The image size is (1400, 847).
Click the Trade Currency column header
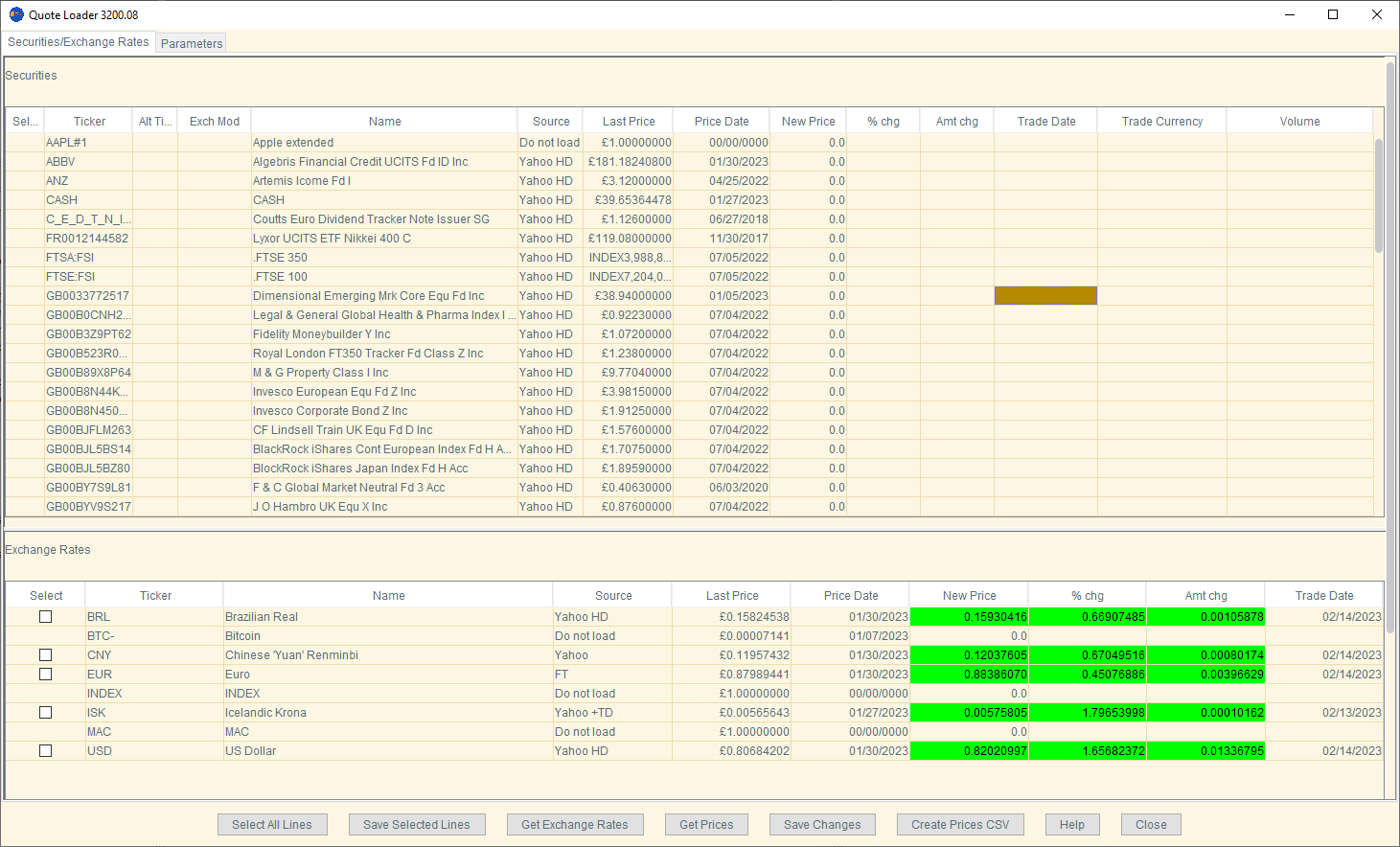(x=1162, y=122)
